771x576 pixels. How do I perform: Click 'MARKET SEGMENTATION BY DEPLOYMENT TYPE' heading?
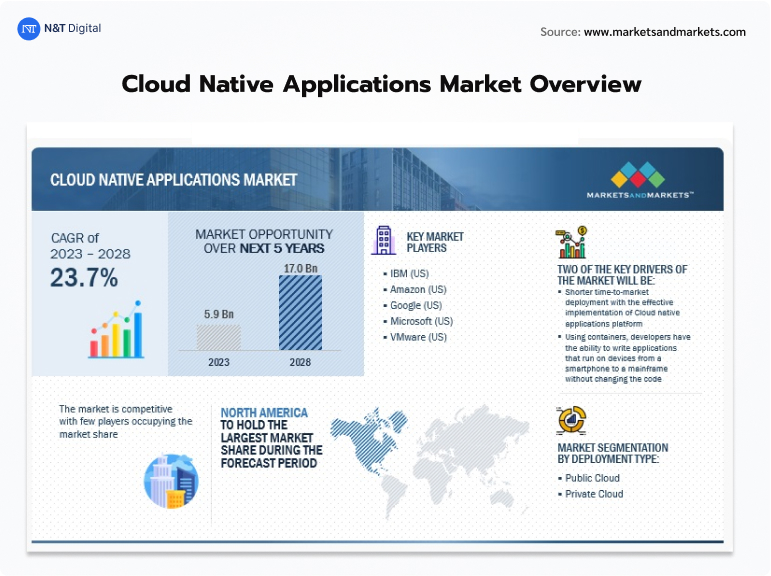(613, 453)
